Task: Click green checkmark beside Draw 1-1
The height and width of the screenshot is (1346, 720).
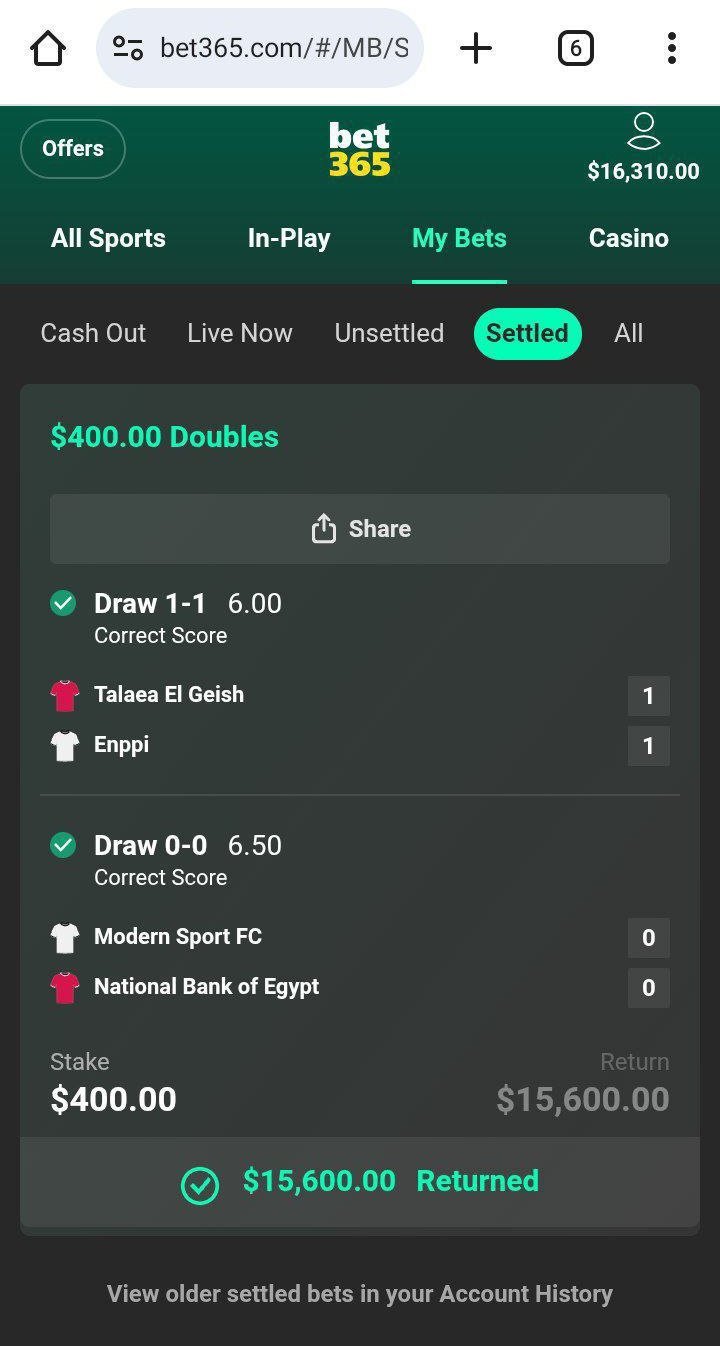Action: (63, 603)
